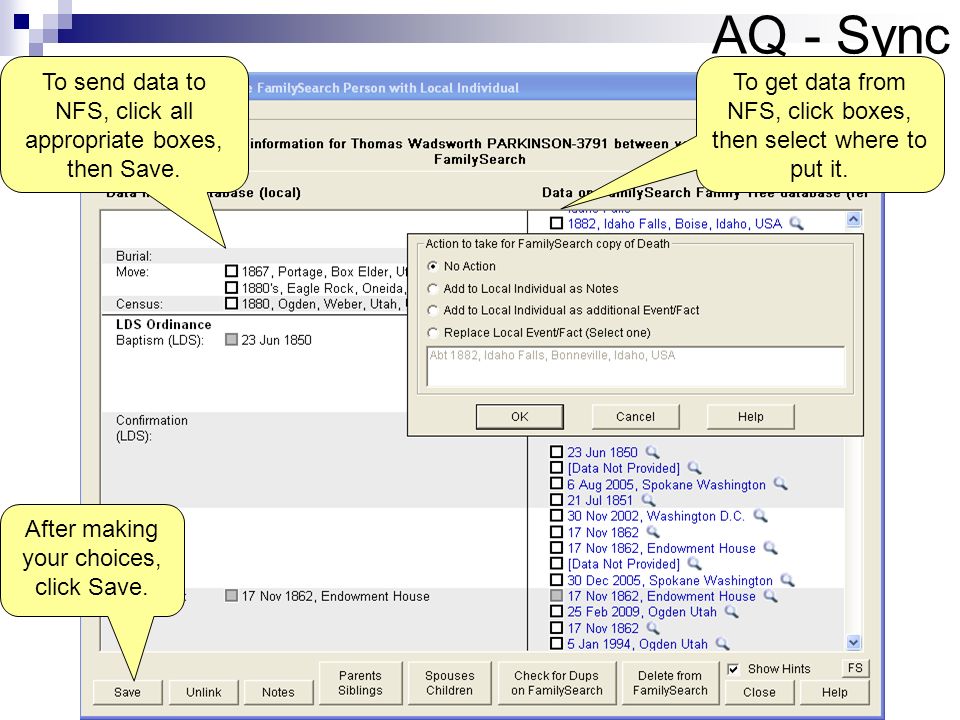Click magnifier next to 21 Jul 1851
This screenshot has width=960, height=720.
(648, 500)
